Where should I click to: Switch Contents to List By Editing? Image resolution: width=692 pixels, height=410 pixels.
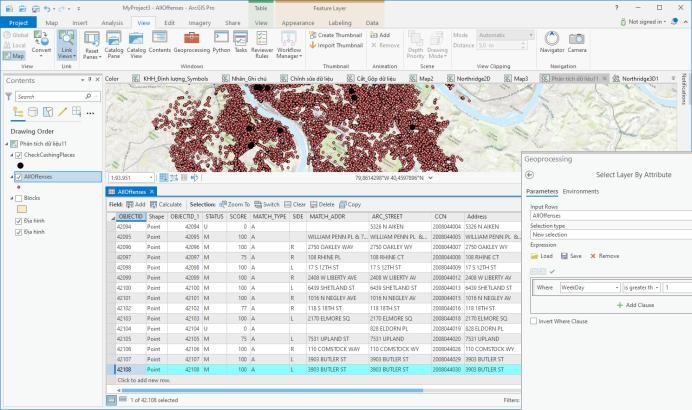[x=62, y=112]
